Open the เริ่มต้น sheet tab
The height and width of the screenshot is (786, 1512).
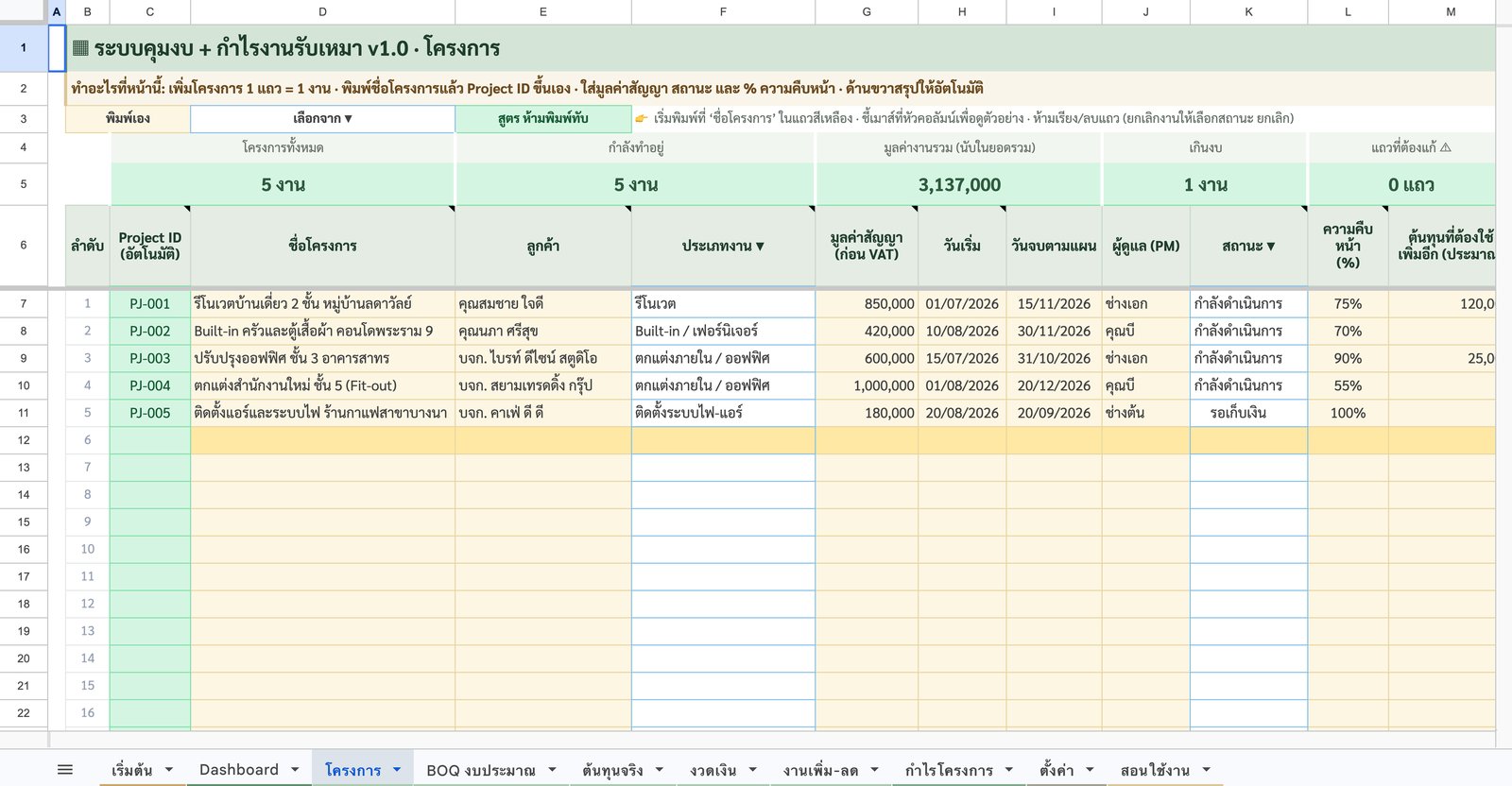(x=131, y=770)
